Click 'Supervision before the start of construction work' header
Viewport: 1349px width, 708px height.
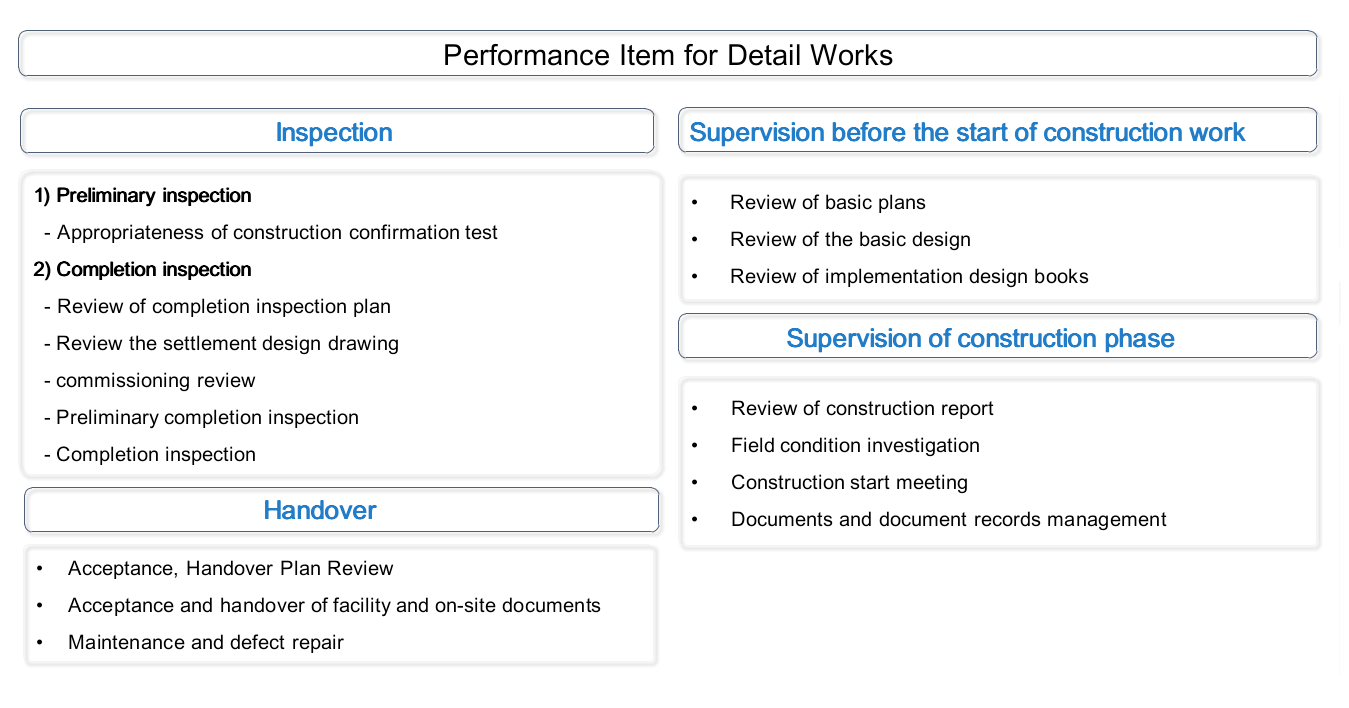(x=967, y=132)
